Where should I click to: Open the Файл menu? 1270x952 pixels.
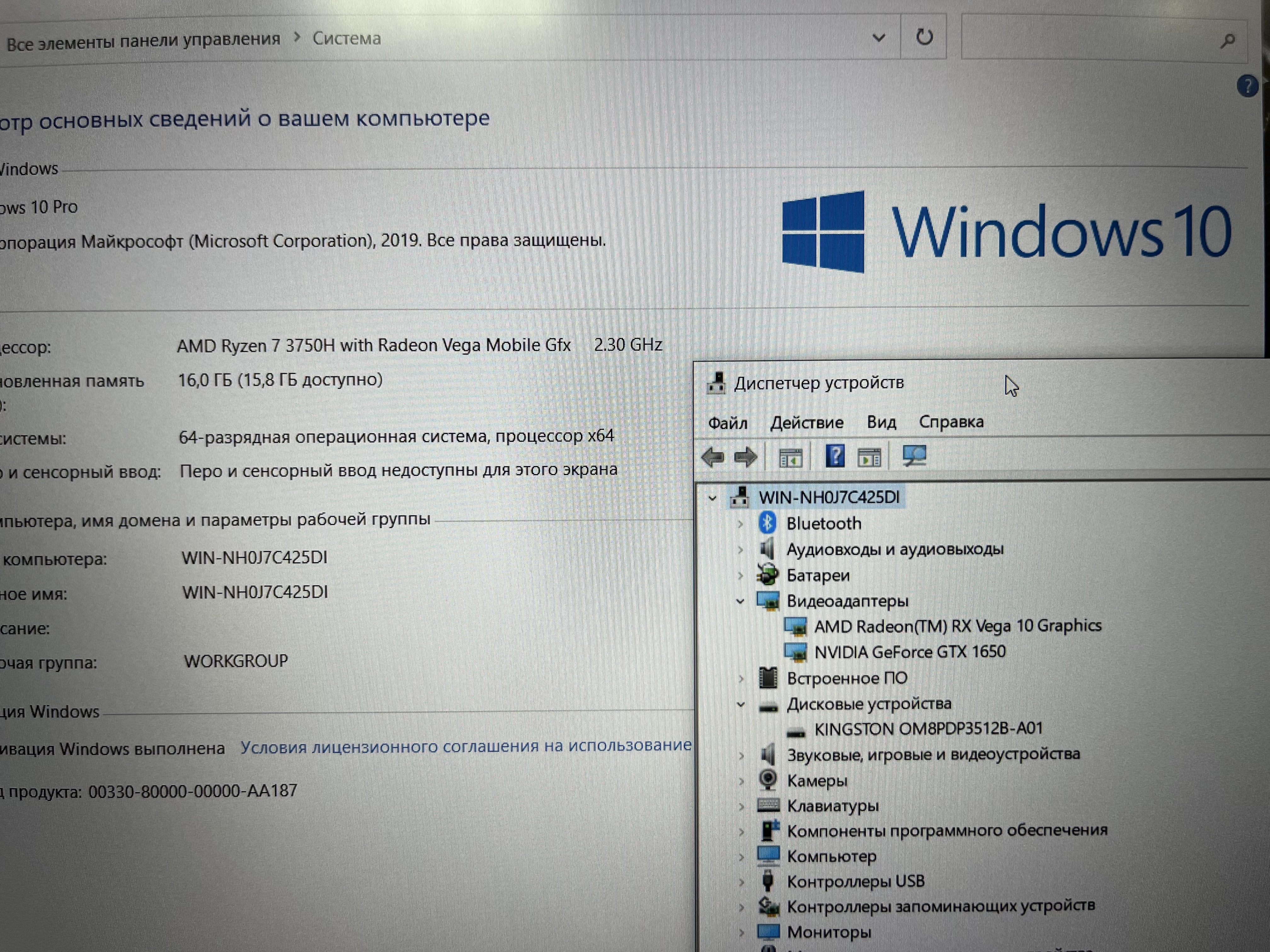coord(727,423)
